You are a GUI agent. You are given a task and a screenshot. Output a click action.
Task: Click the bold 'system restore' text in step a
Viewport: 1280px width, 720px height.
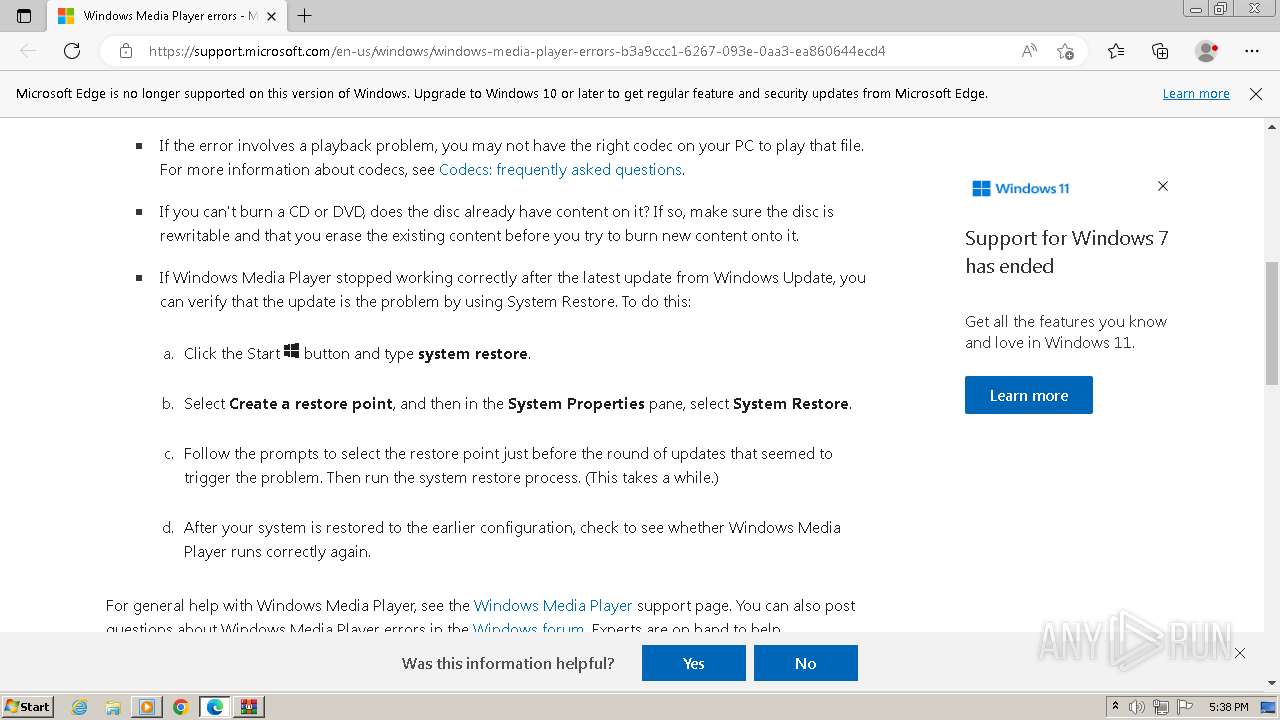473,354
